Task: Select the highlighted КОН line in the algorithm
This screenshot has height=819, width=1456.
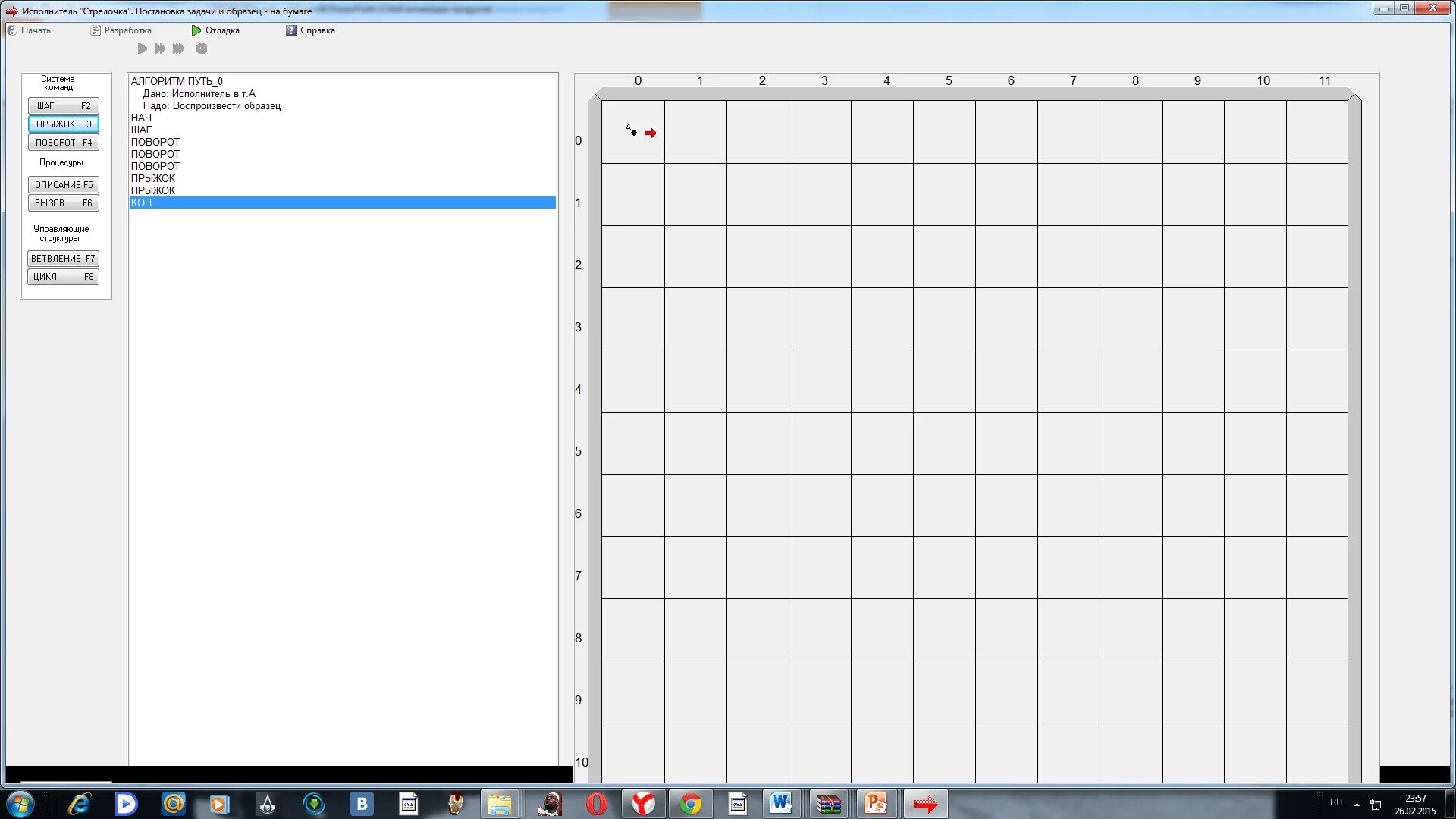Action: click(x=142, y=202)
